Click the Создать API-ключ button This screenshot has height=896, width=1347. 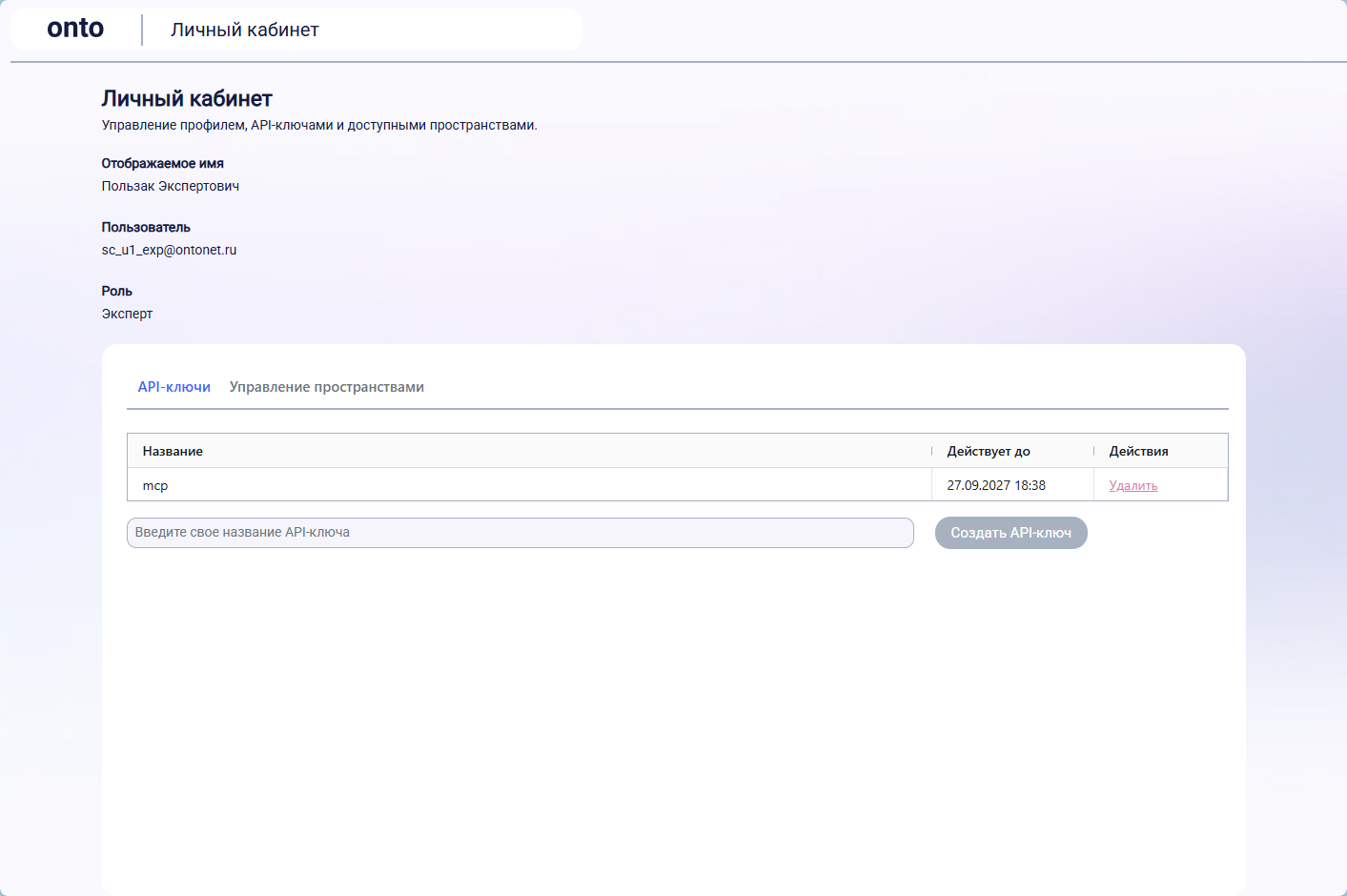click(1011, 533)
